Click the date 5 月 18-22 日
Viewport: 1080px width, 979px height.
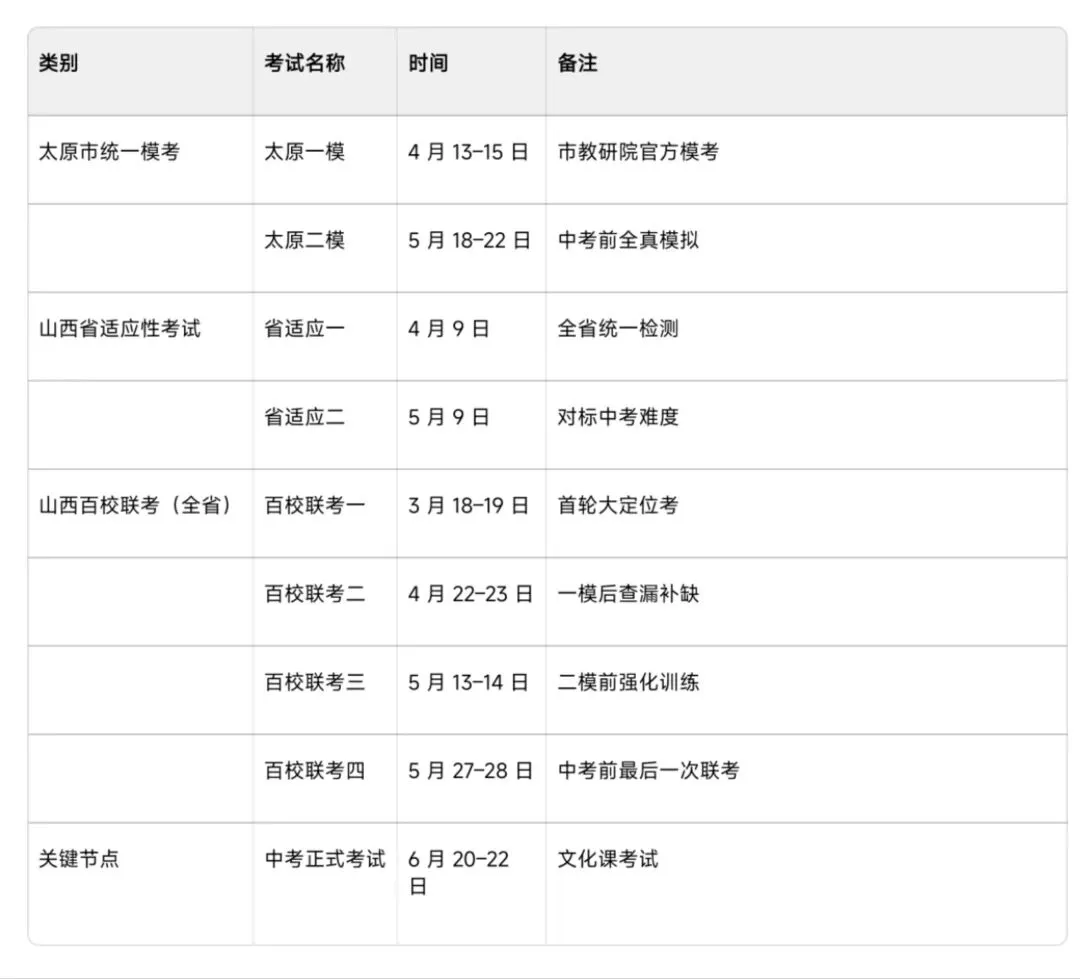click(469, 240)
